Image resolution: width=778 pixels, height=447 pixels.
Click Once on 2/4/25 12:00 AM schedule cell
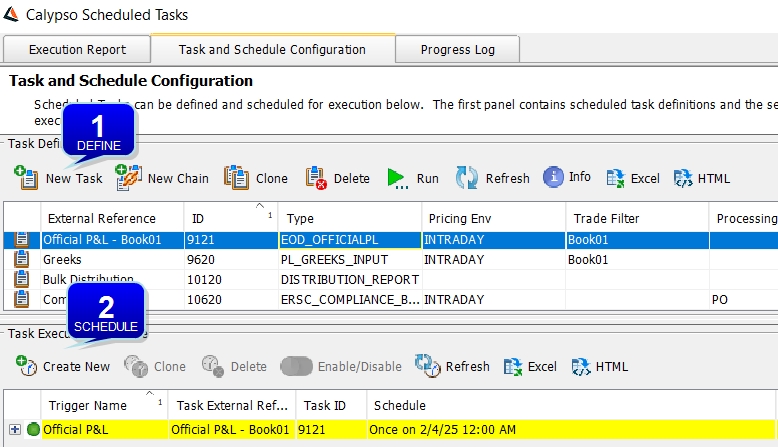[x=571, y=430]
